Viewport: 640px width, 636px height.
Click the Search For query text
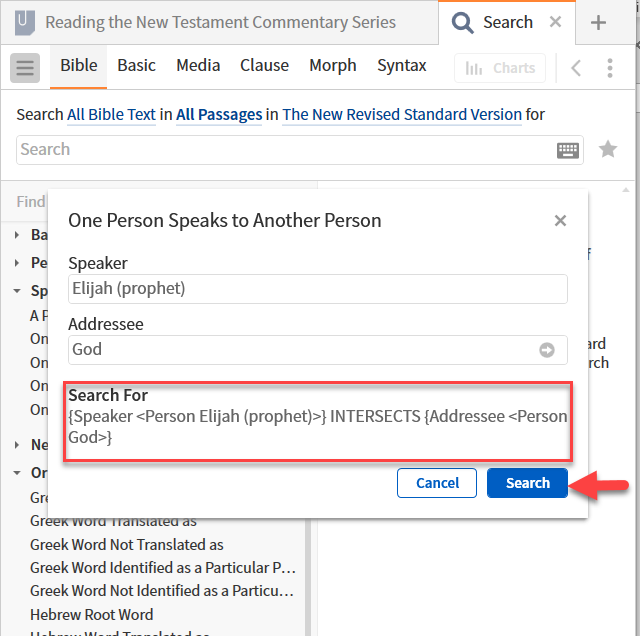tap(318, 427)
